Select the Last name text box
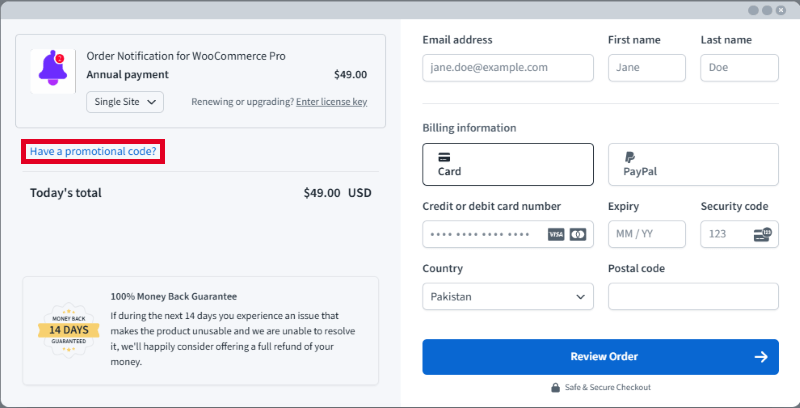 (739, 68)
